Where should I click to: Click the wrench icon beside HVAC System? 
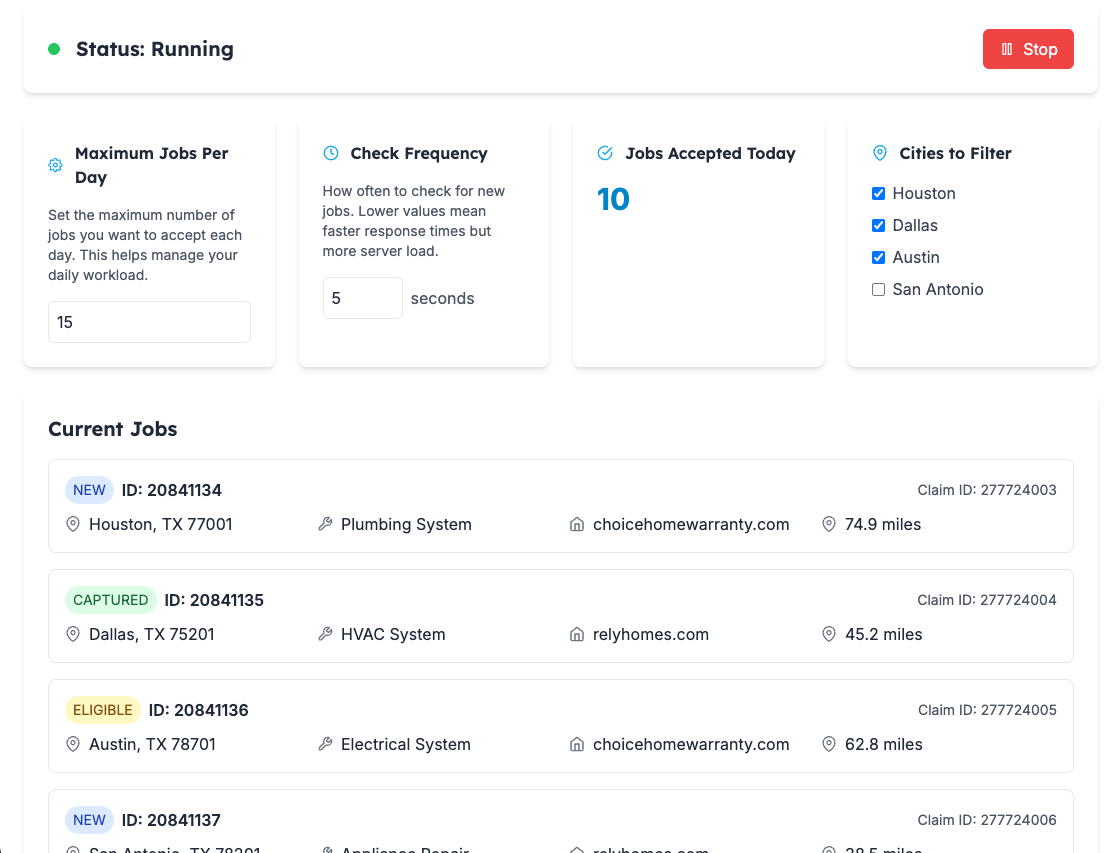pyautogui.click(x=325, y=634)
